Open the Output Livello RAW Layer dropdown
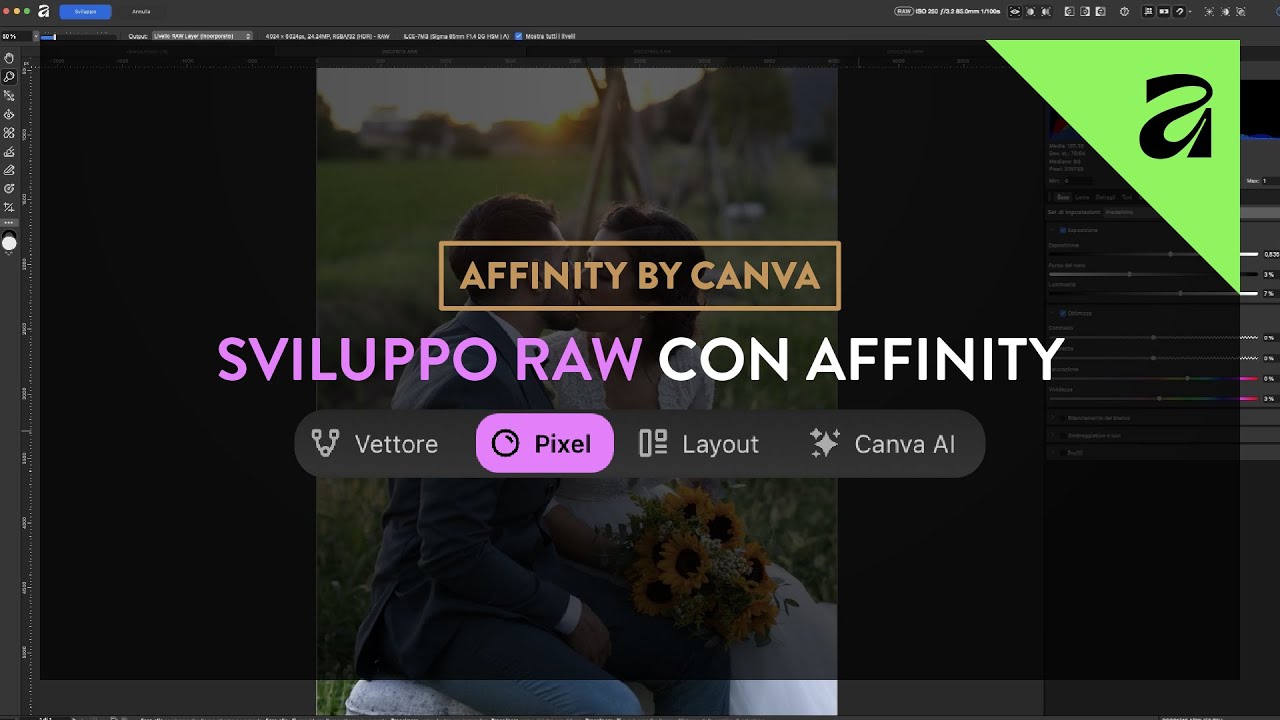This screenshot has height=720, width=1280. (x=202, y=36)
